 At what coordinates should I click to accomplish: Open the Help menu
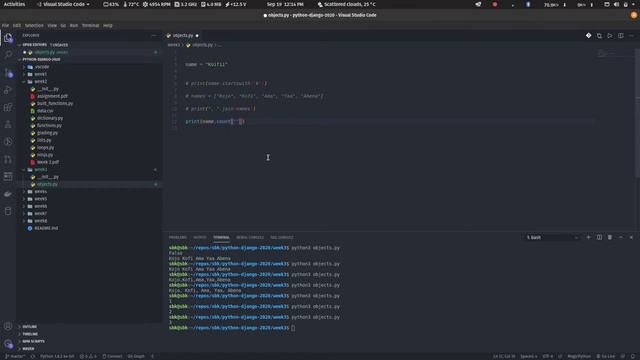point(108,25)
